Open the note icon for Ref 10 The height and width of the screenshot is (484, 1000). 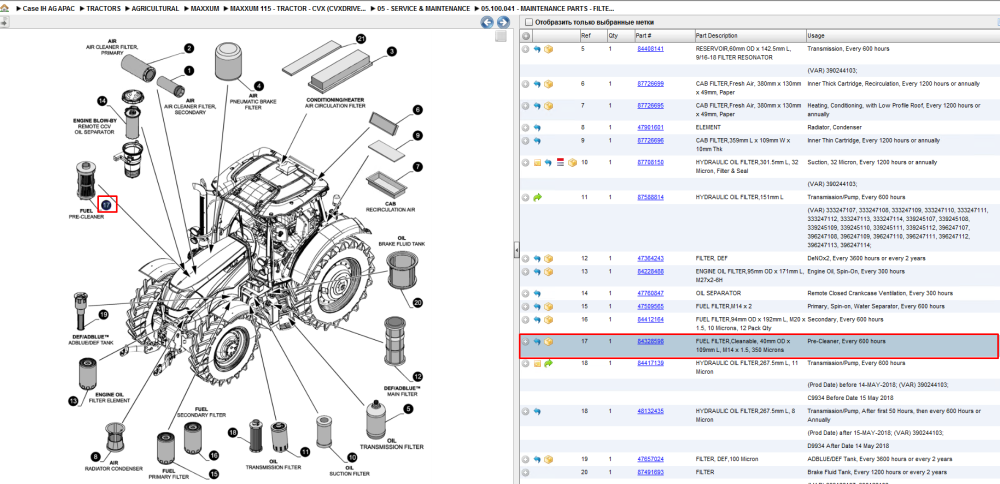(x=537, y=163)
